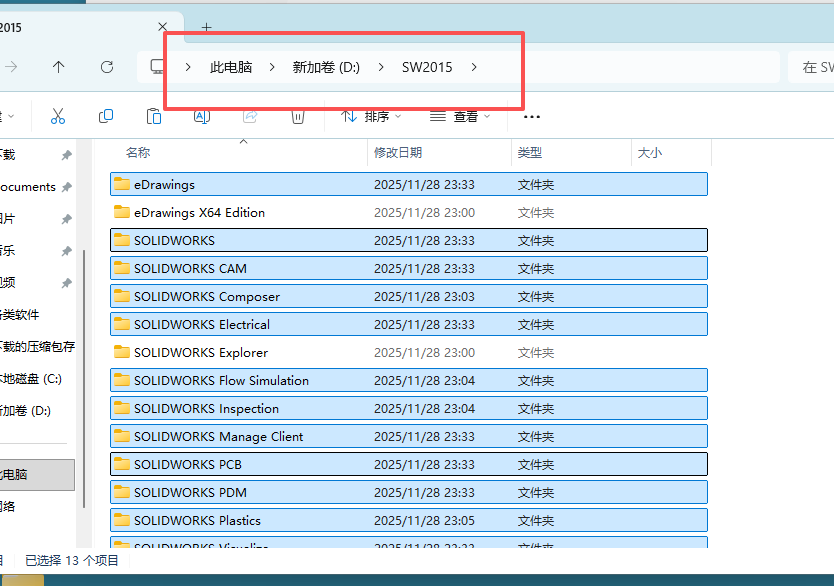Select the Cut (scissors) icon on toolbar
The image size is (834, 586).
58,116
